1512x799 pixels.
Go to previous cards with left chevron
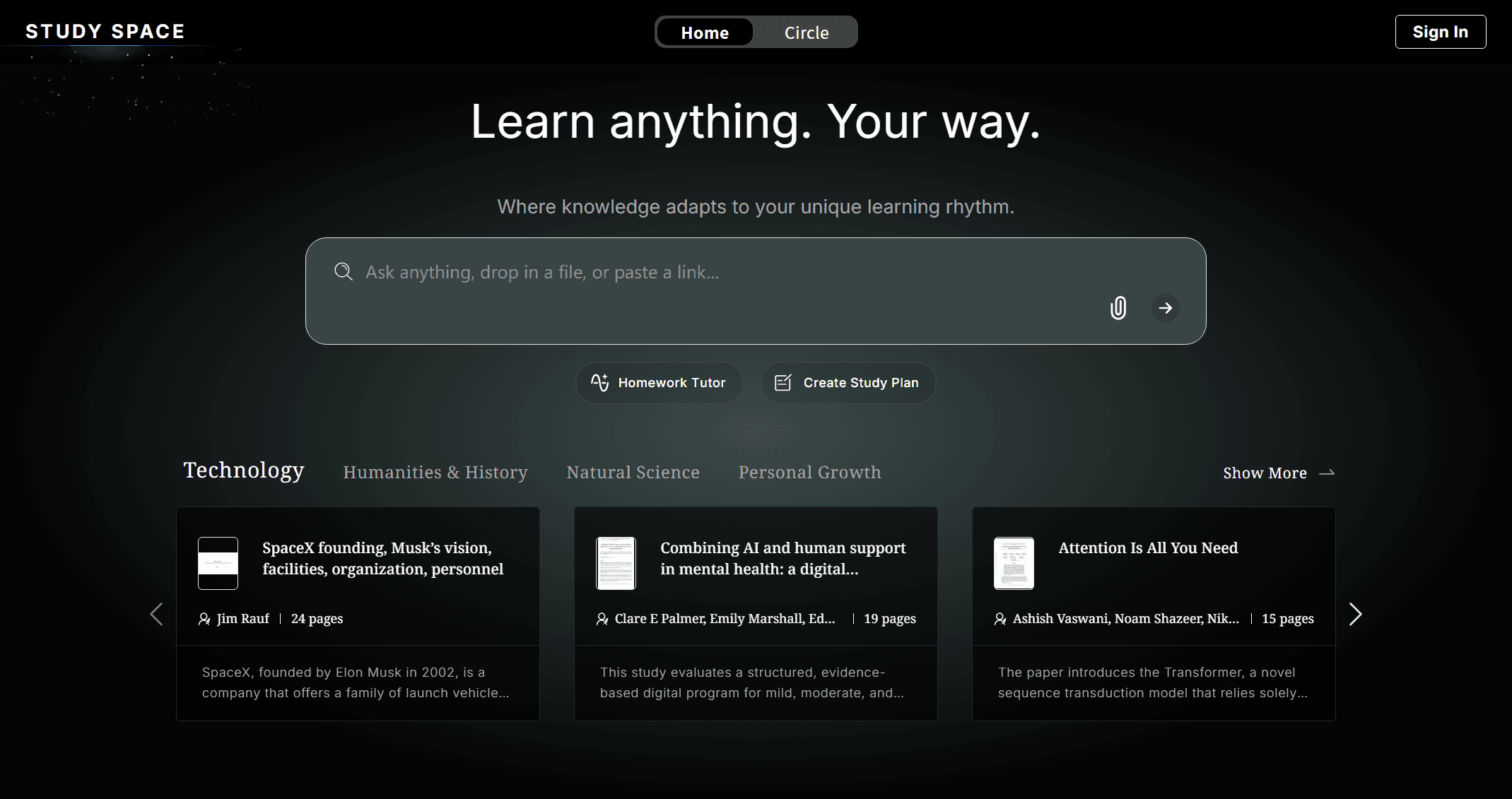(157, 614)
